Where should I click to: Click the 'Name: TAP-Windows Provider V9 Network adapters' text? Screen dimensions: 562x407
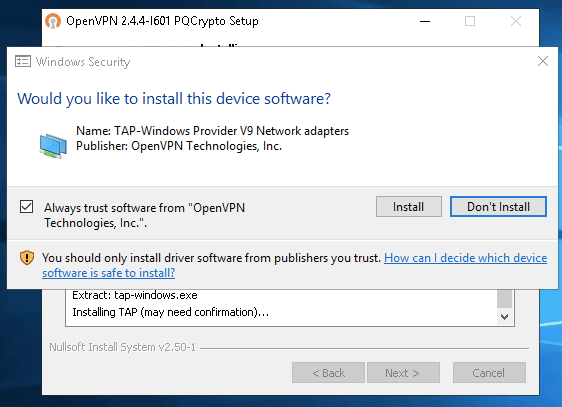point(212,131)
